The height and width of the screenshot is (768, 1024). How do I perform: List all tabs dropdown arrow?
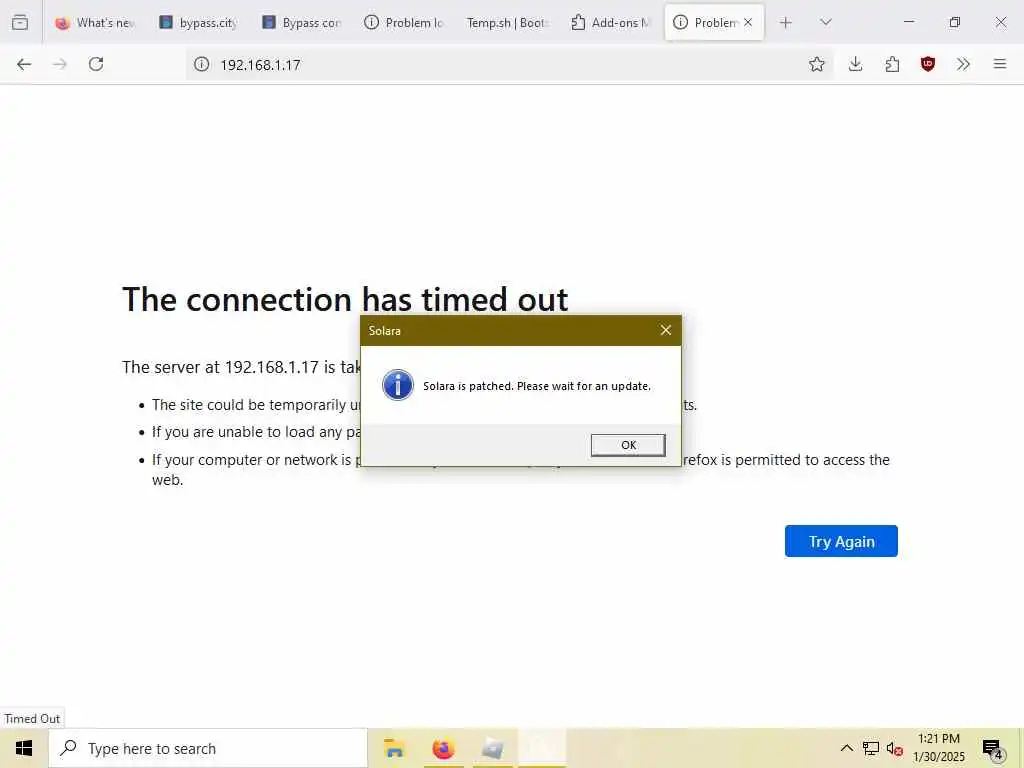[x=825, y=22]
